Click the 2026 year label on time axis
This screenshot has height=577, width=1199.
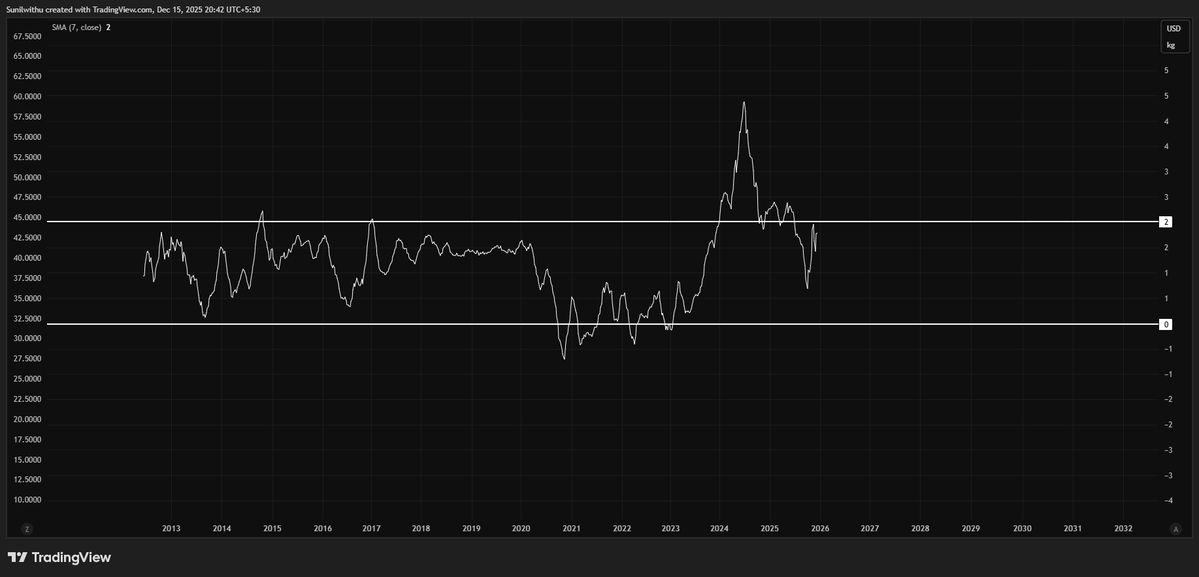[x=820, y=528]
